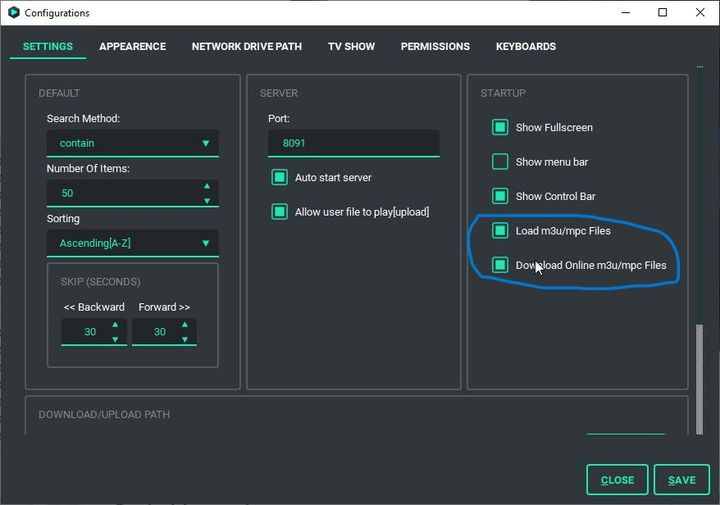Image resolution: width=720 pixels, height=505 pixels.
Task: Click the SERVER section heading
Action: point(279,93)
